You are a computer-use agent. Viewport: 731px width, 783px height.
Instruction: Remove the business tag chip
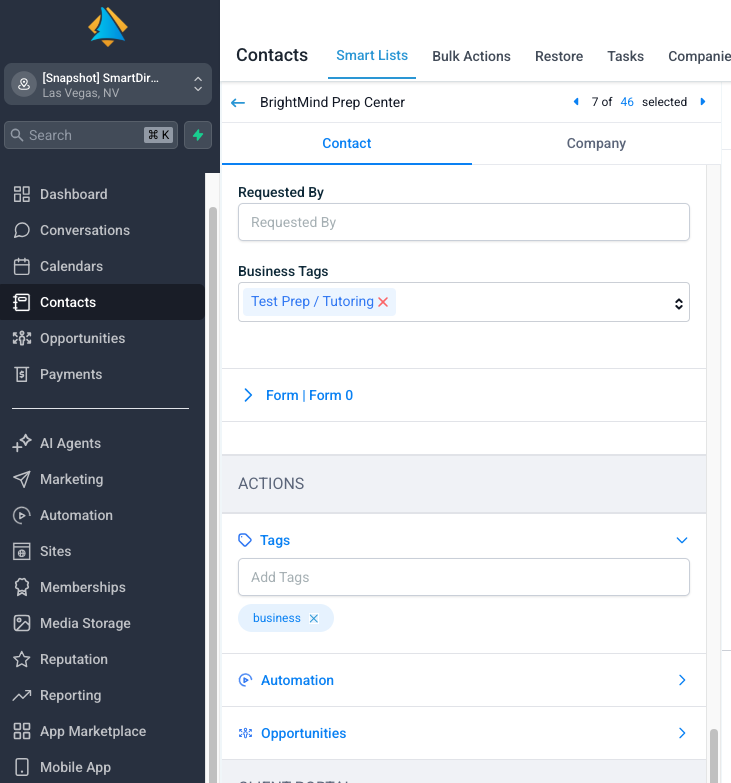[x=314, y=618]
